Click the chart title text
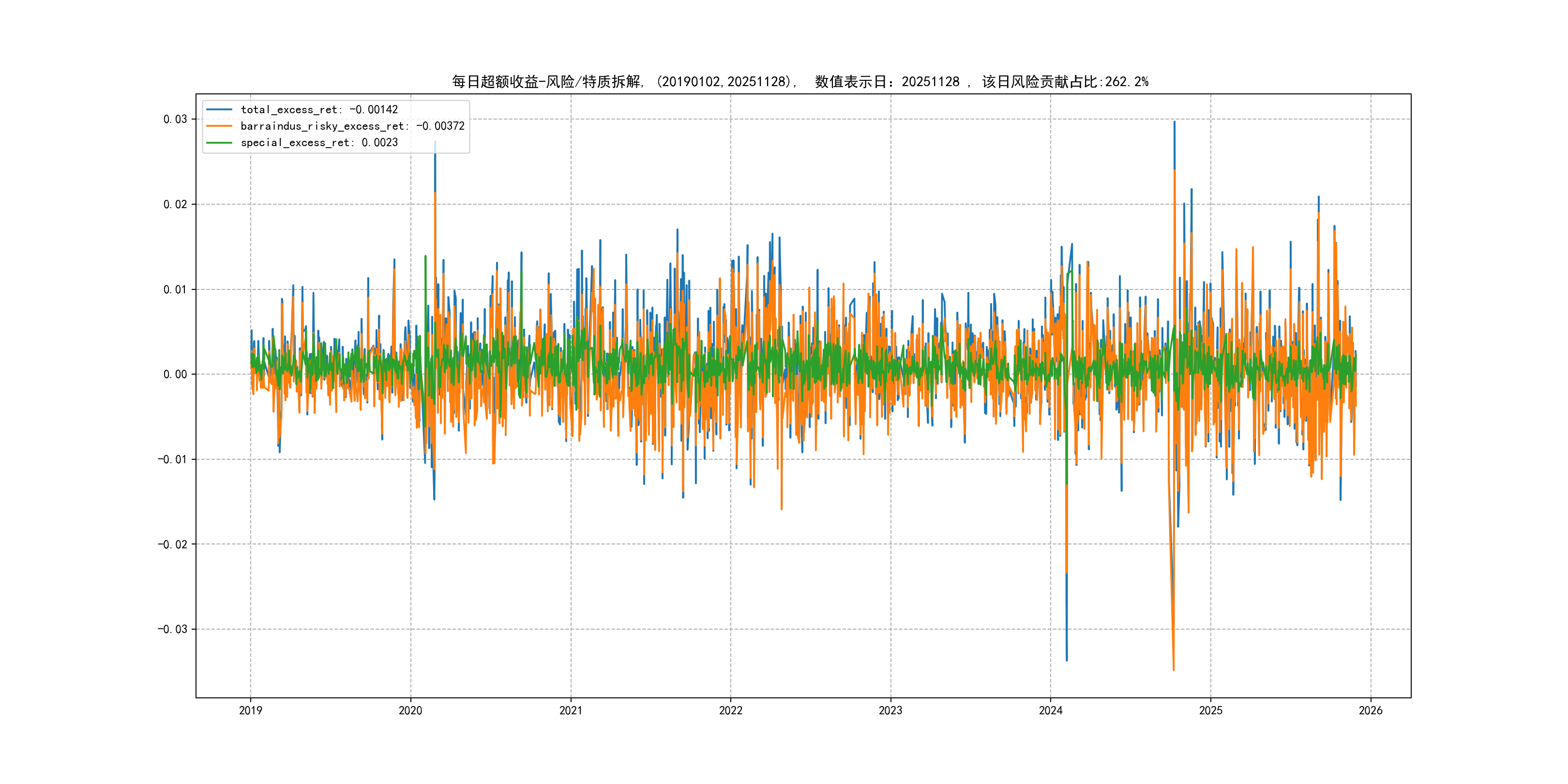This screenshot has width=1568, height=784. coord(800,82)
